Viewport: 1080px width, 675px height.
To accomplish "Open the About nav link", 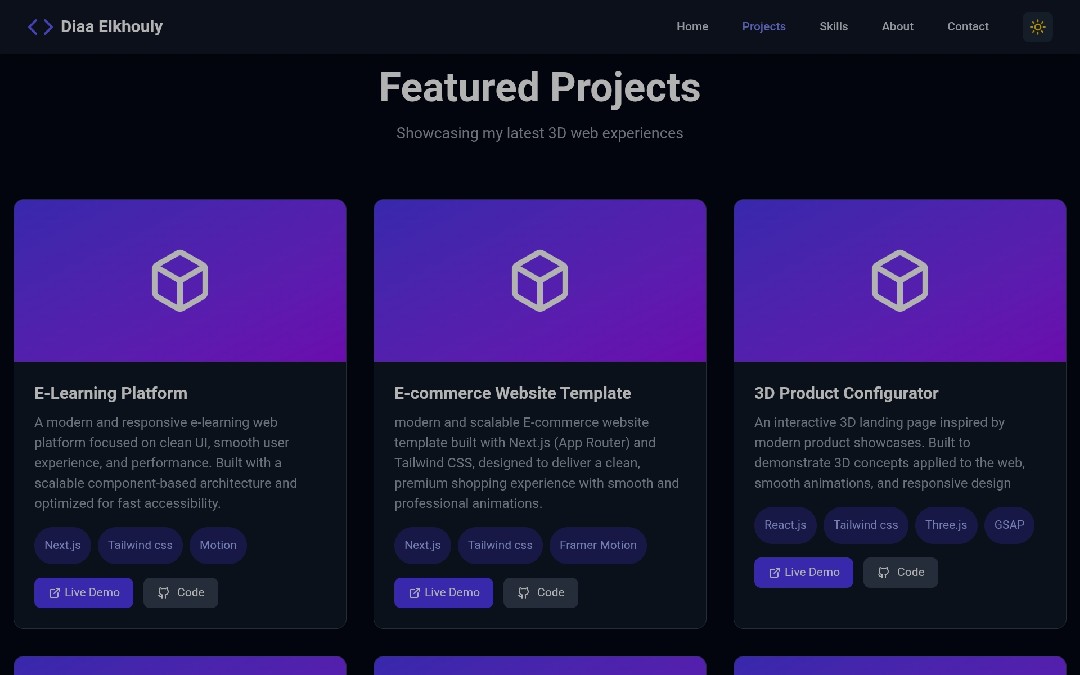I will coord(897,27).
